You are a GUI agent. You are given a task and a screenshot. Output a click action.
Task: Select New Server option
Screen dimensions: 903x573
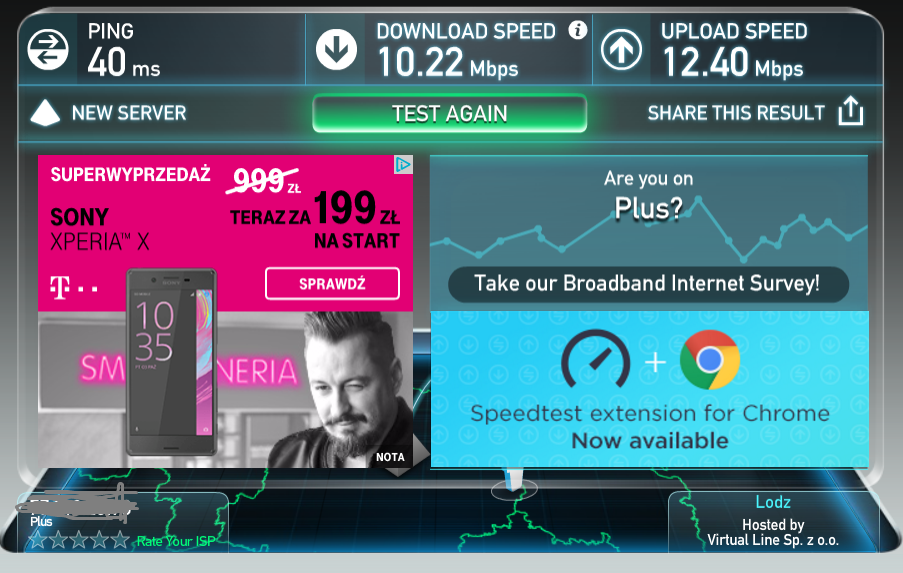pos(129,113)
